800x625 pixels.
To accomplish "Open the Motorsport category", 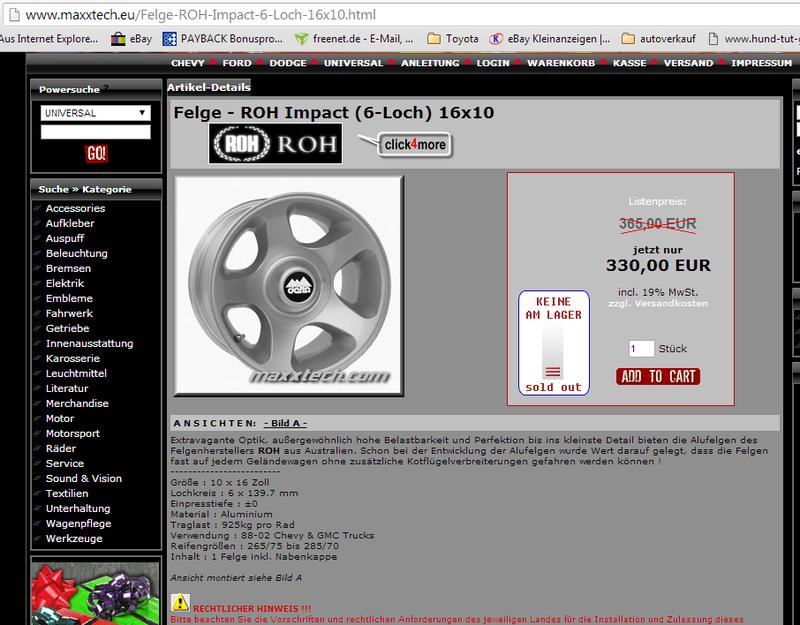I will (72, 433).
